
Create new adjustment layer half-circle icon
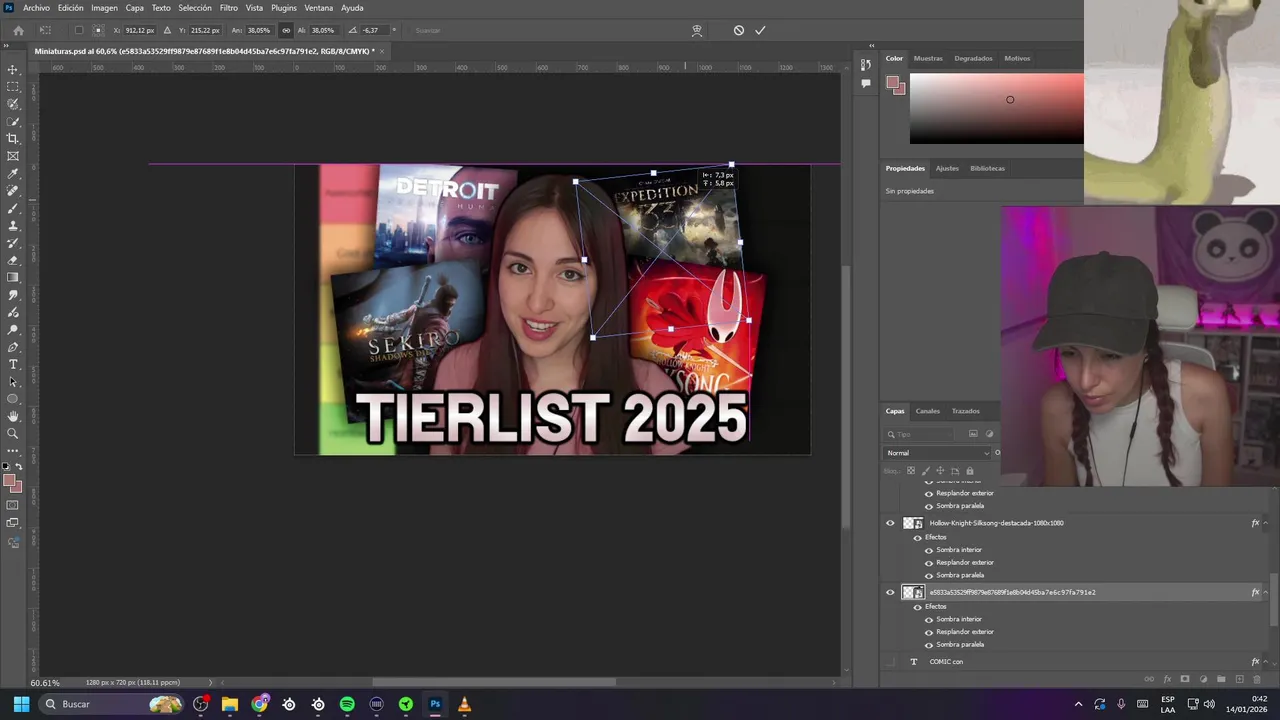tap(1203, 679)
